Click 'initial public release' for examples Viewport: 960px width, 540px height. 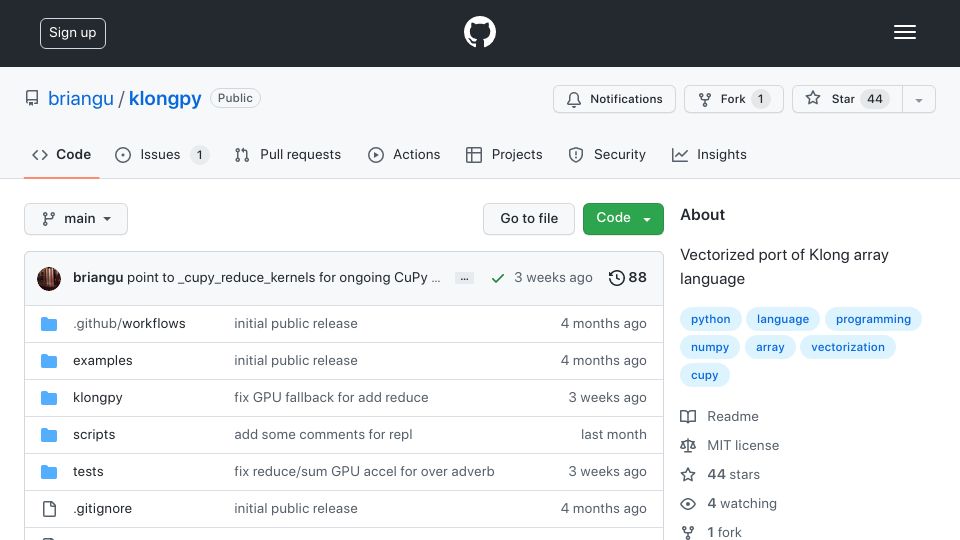(x=296, y=361)
